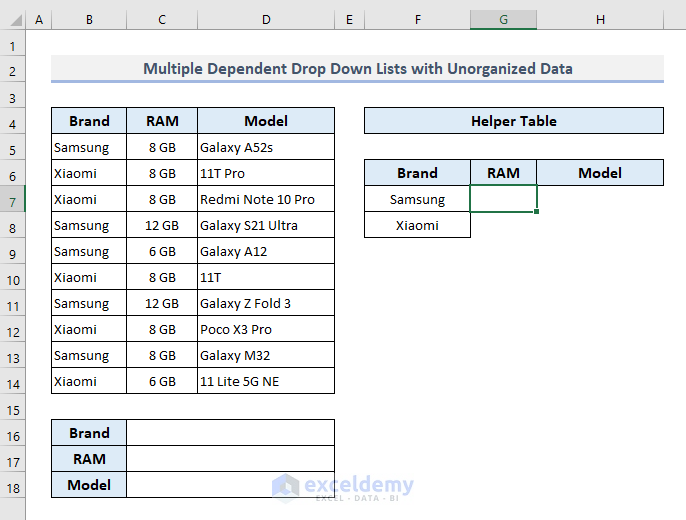Select column F header
The height and width of the screenshot is (520, 686).
[x=417, y=20]
